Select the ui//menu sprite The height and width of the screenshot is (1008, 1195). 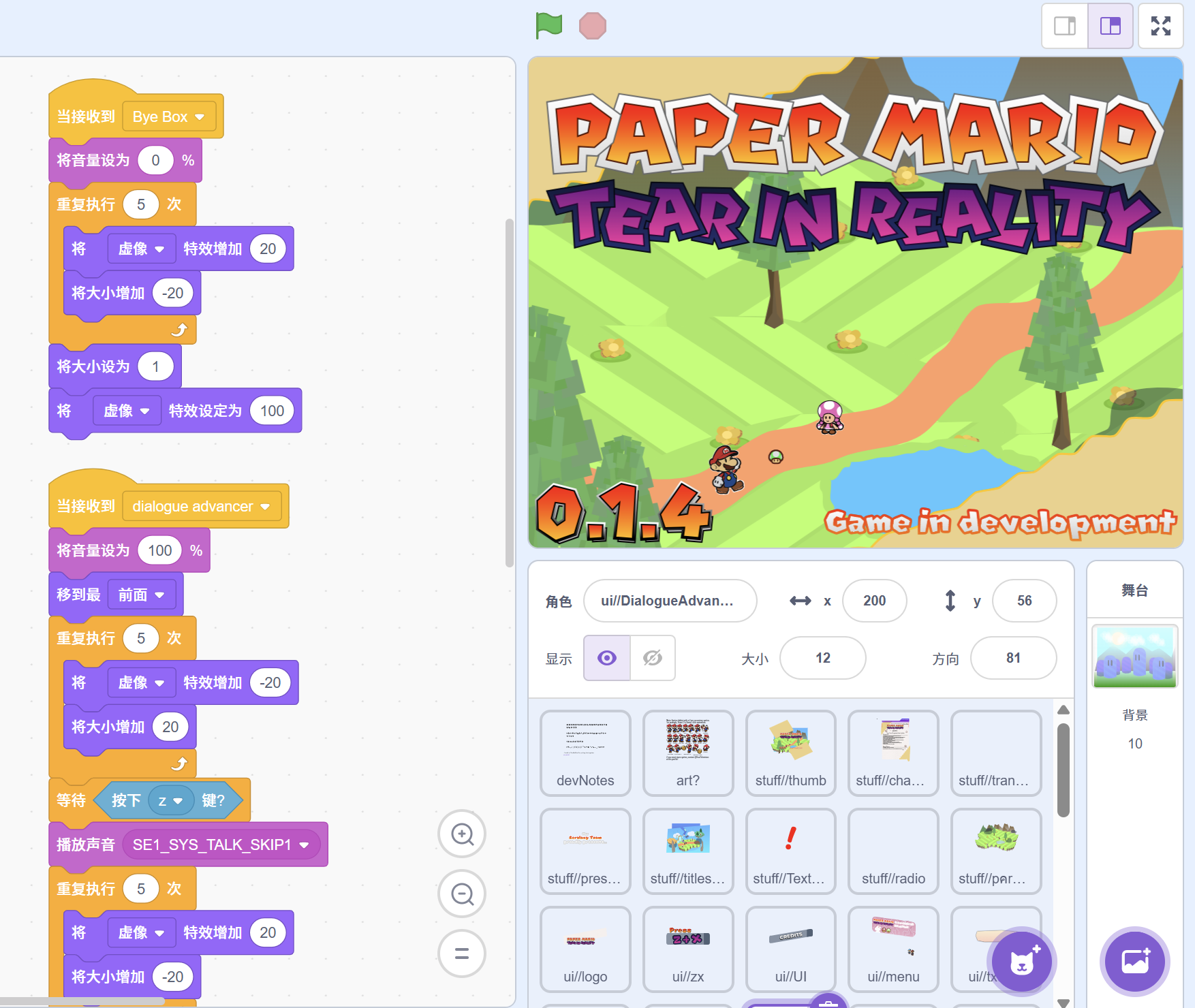[893, 948]
